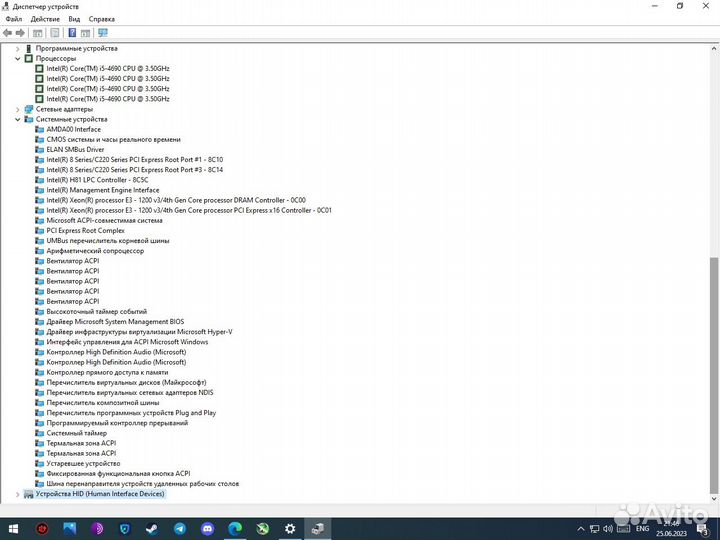720x540 pixels.
Task: Select Intel Management Engine Interface
Action: point(103,190)
